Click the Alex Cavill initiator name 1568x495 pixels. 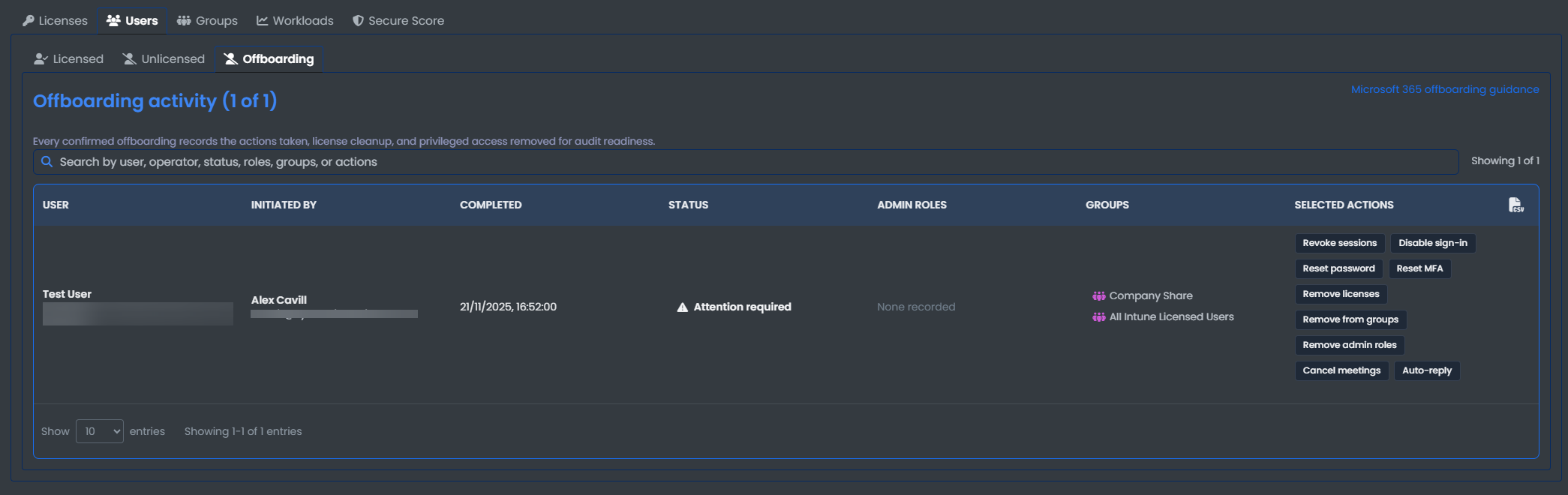coord(279,300)
